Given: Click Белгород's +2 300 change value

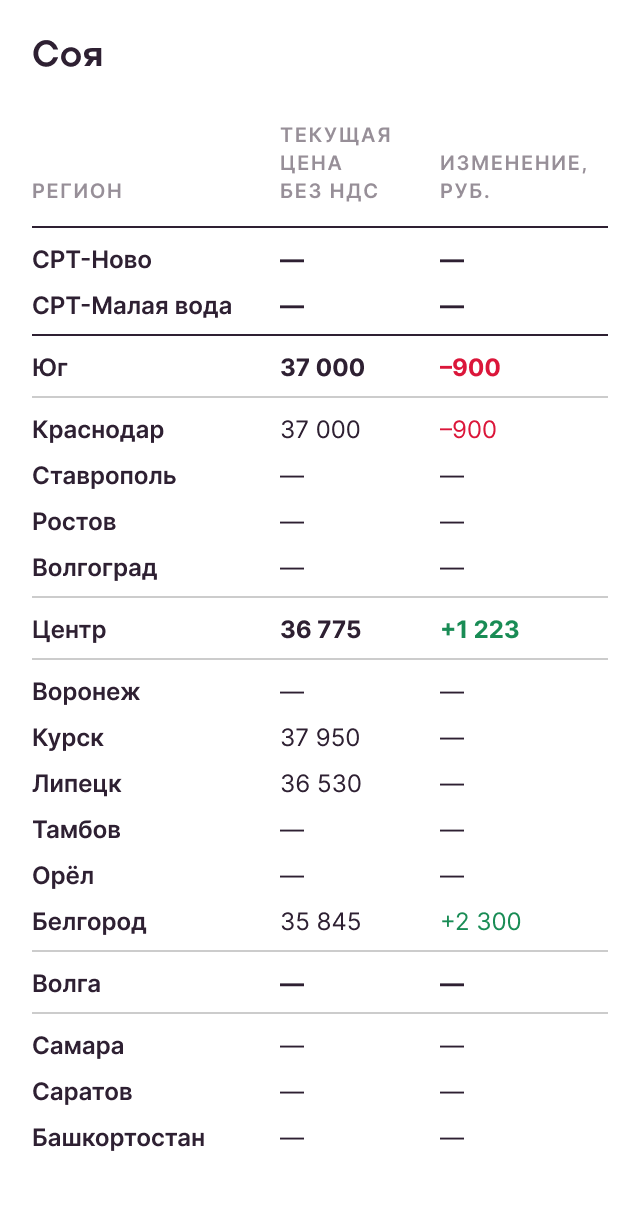Looking at the screenshot, I should (x=481, y=922).
